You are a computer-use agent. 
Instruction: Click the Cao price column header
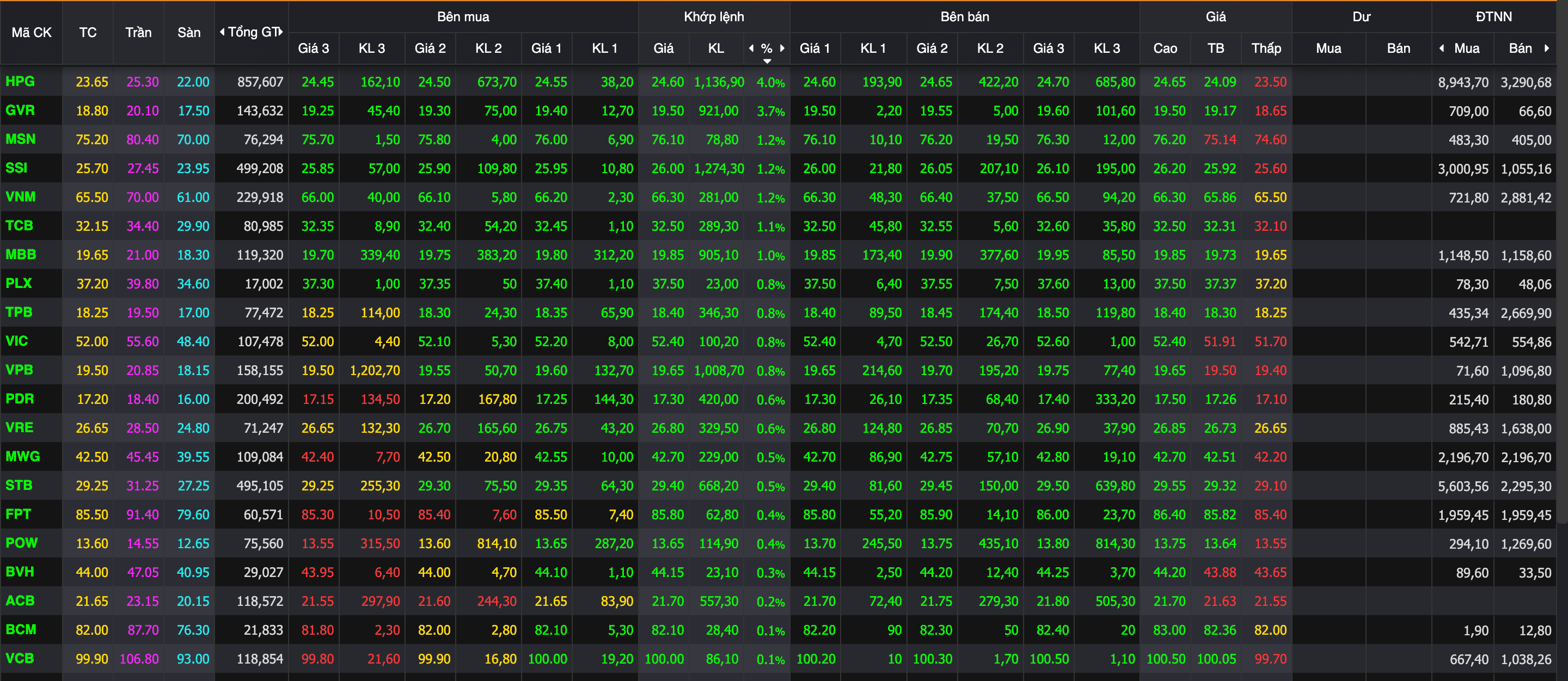pos(1165,48)
